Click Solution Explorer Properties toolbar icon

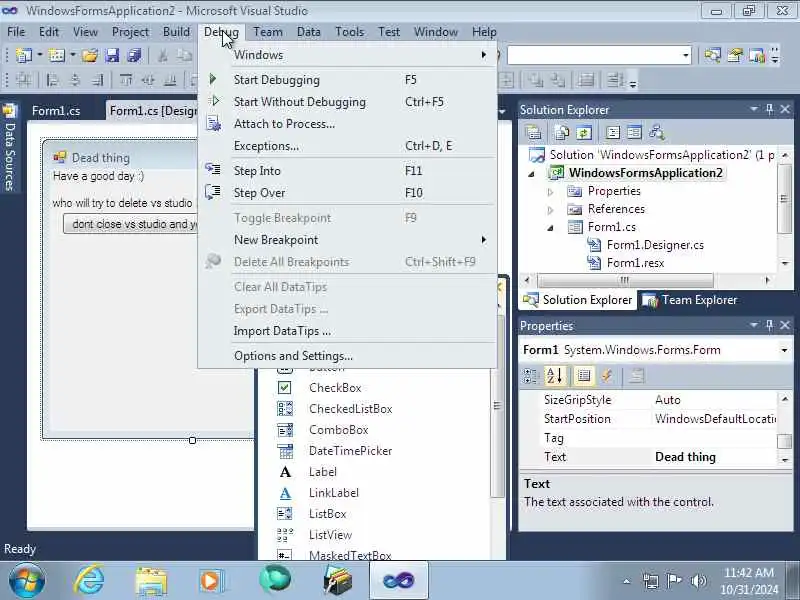click(534, 133)
